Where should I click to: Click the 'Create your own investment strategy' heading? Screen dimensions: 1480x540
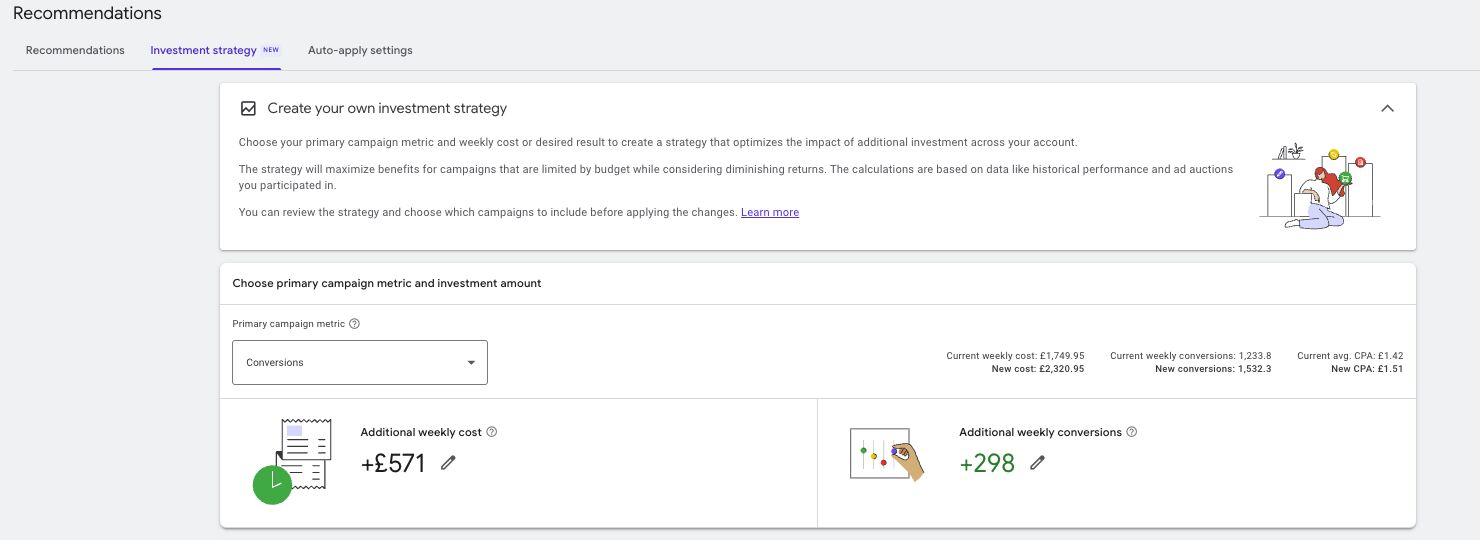point(387,108)
